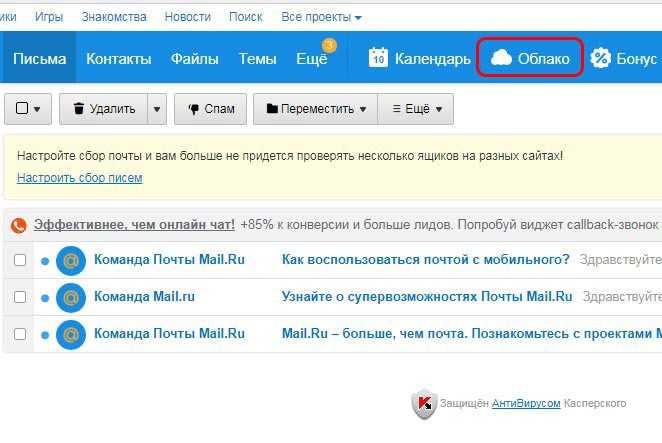The height and width of the screenshot is (443, 662).
Task: Open the toolbar Ещё menu button
Action: (x=416, y=109)
